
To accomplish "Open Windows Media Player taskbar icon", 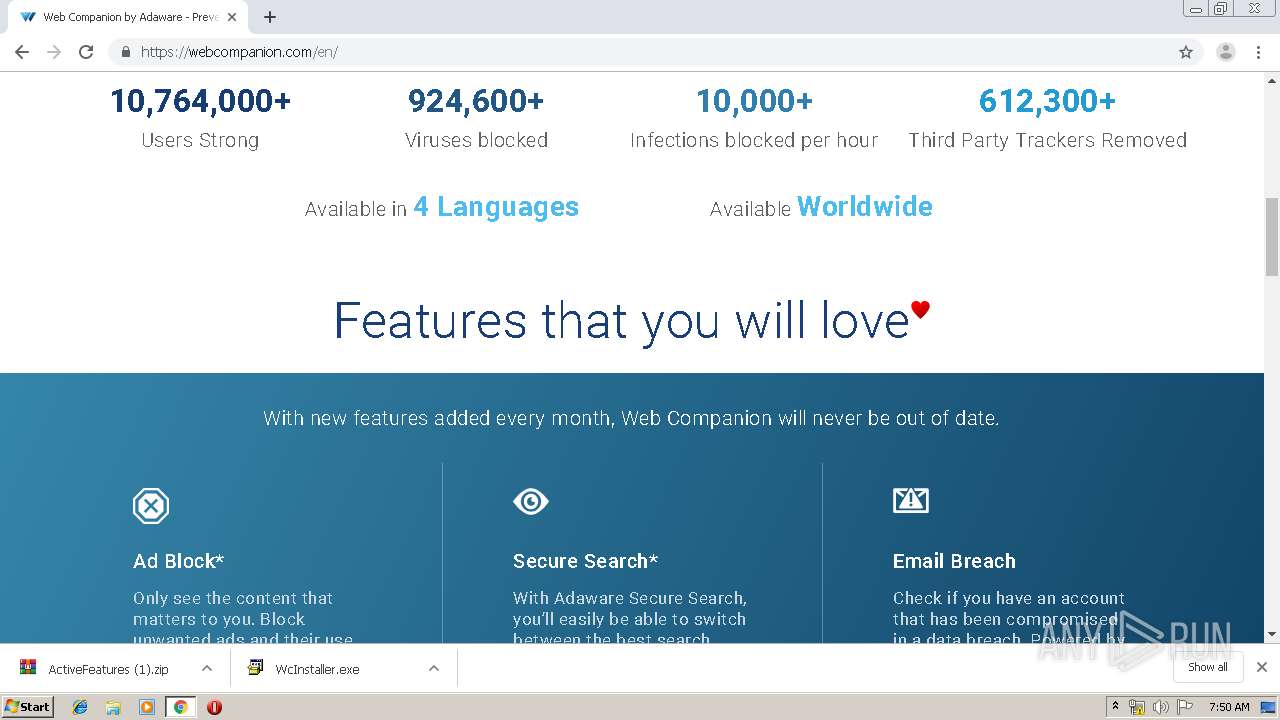I will 146,707.
